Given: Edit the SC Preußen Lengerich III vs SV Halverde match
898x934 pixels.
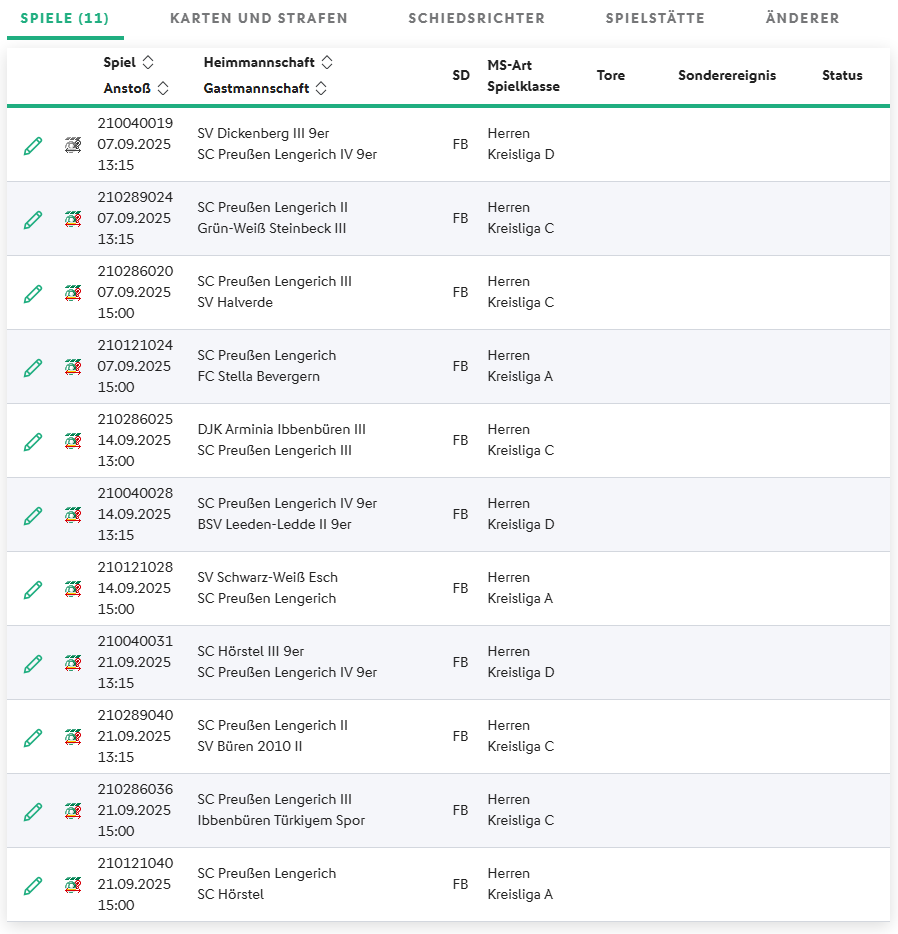Looking at the screenshot, I should click(33, 294).
